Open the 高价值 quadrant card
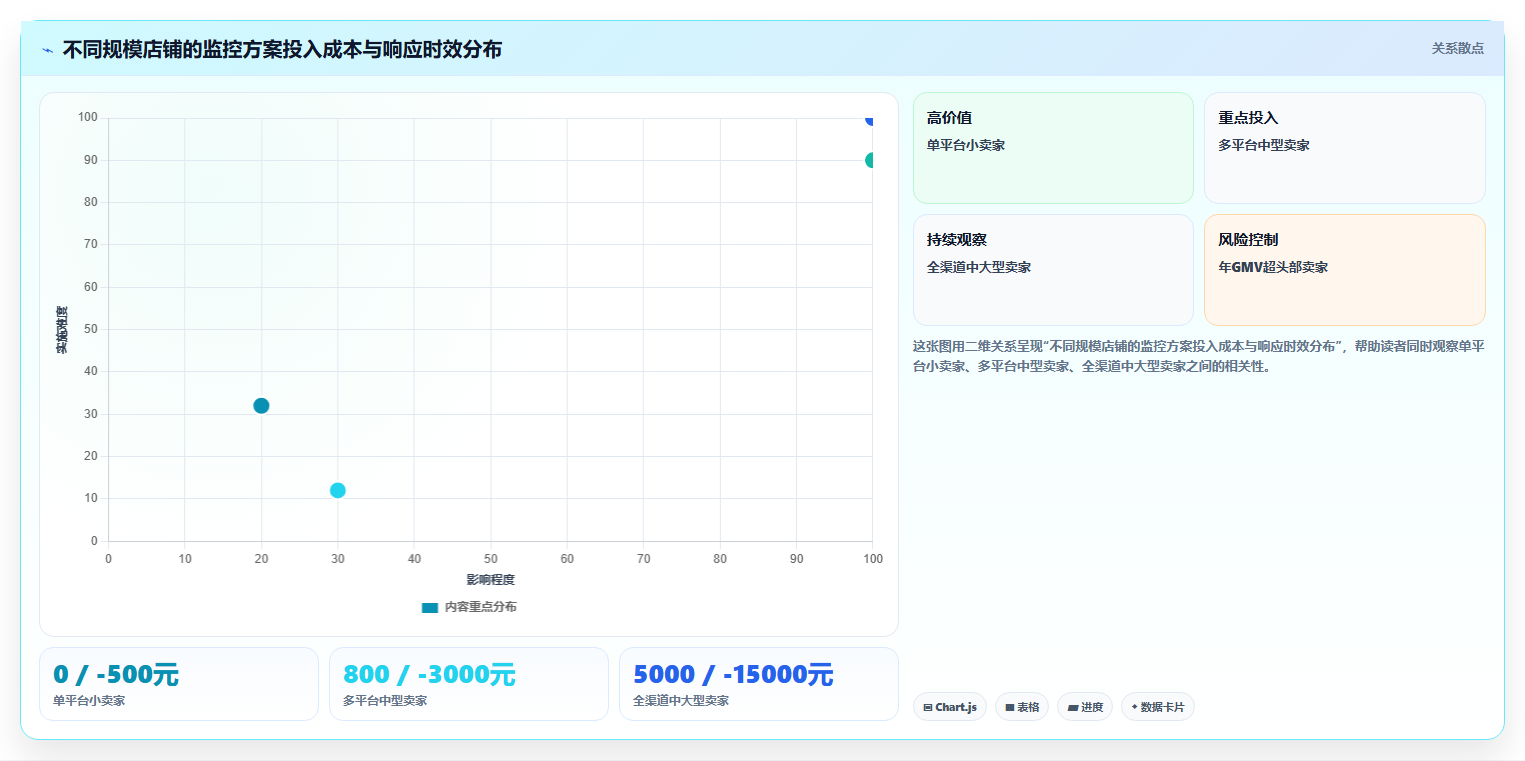 point(1053,148)
